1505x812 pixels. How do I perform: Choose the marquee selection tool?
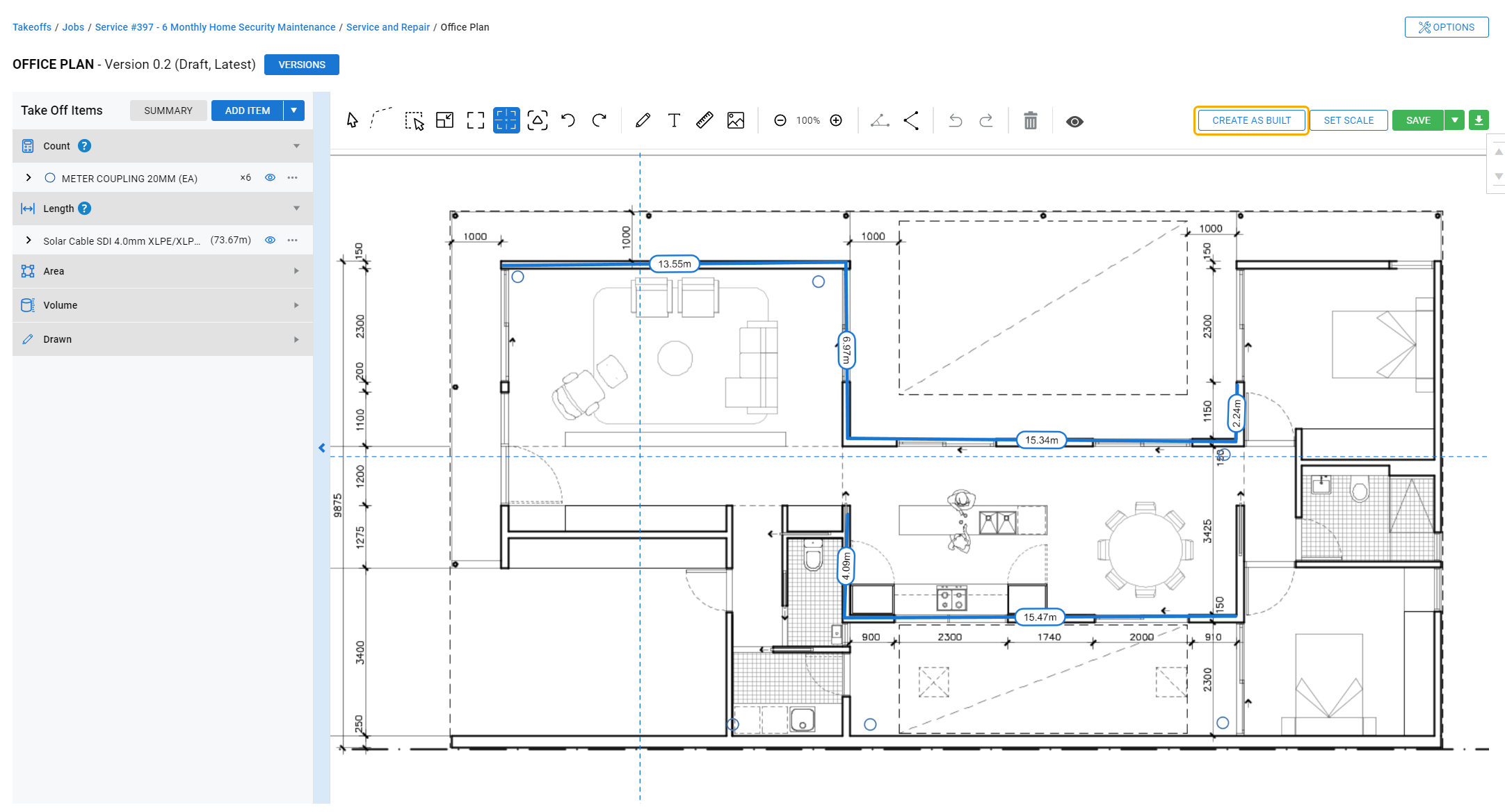(x=415, y=121)
